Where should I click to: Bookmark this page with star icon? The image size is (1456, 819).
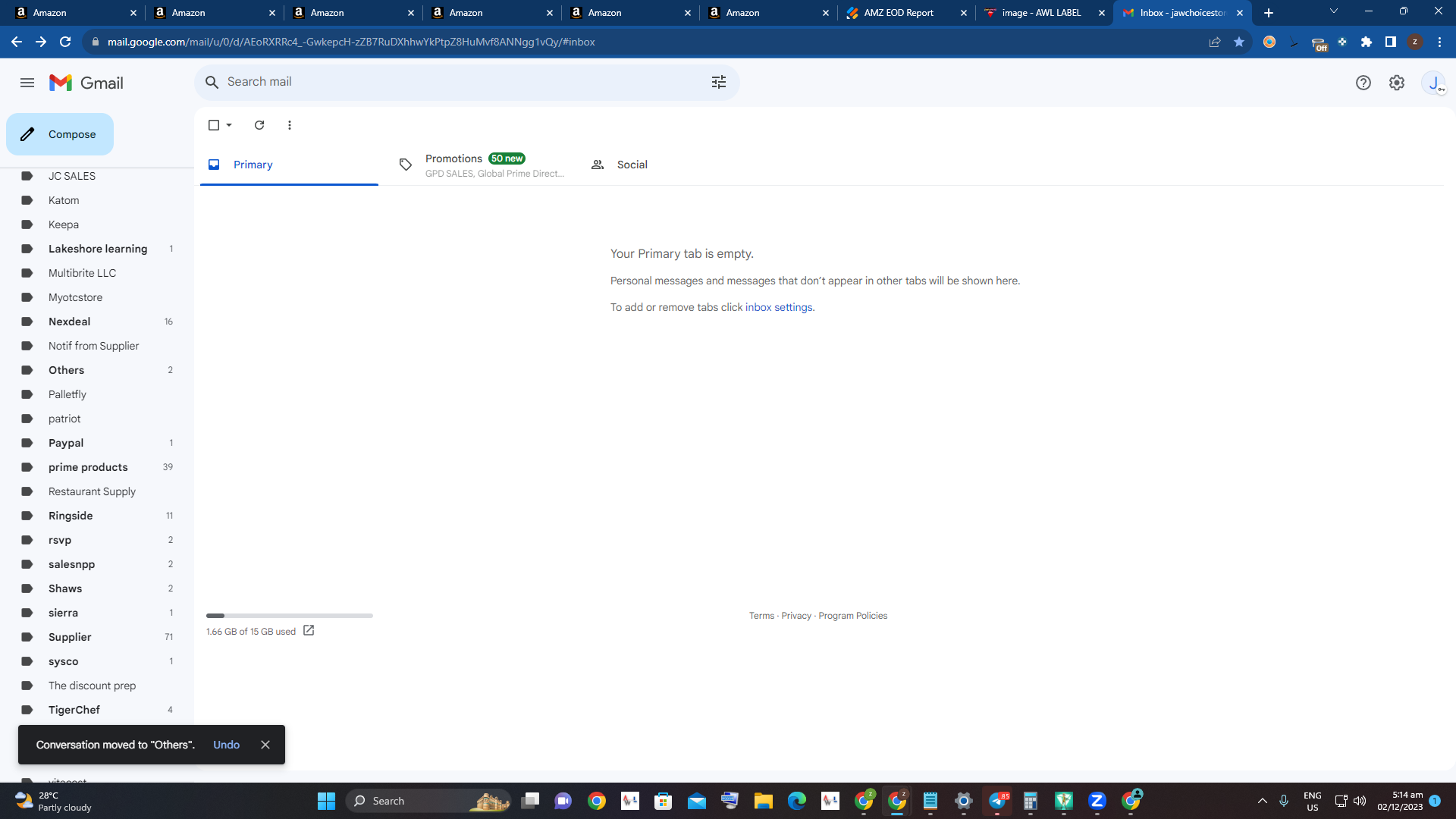point(1239,42)
